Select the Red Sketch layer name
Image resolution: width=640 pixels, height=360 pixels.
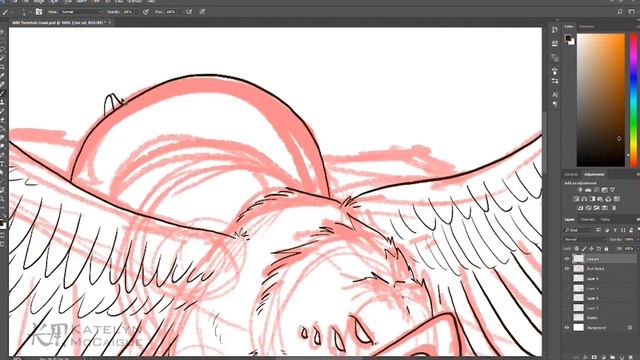tap(595, 269)
